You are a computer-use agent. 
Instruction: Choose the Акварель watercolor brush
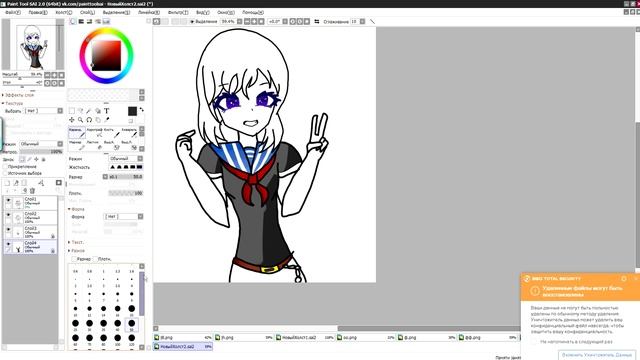129,132
